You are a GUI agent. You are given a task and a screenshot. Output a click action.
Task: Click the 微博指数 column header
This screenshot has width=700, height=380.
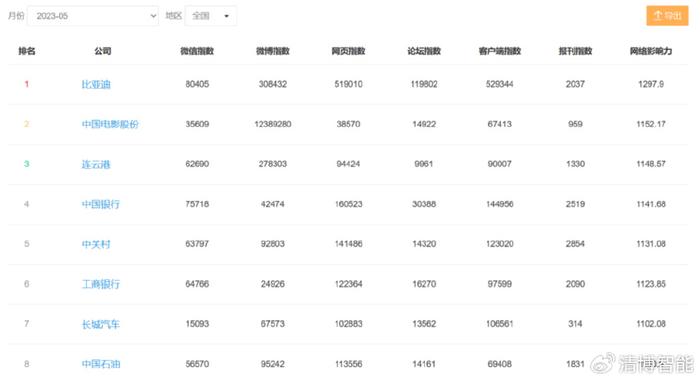(273, 51)
